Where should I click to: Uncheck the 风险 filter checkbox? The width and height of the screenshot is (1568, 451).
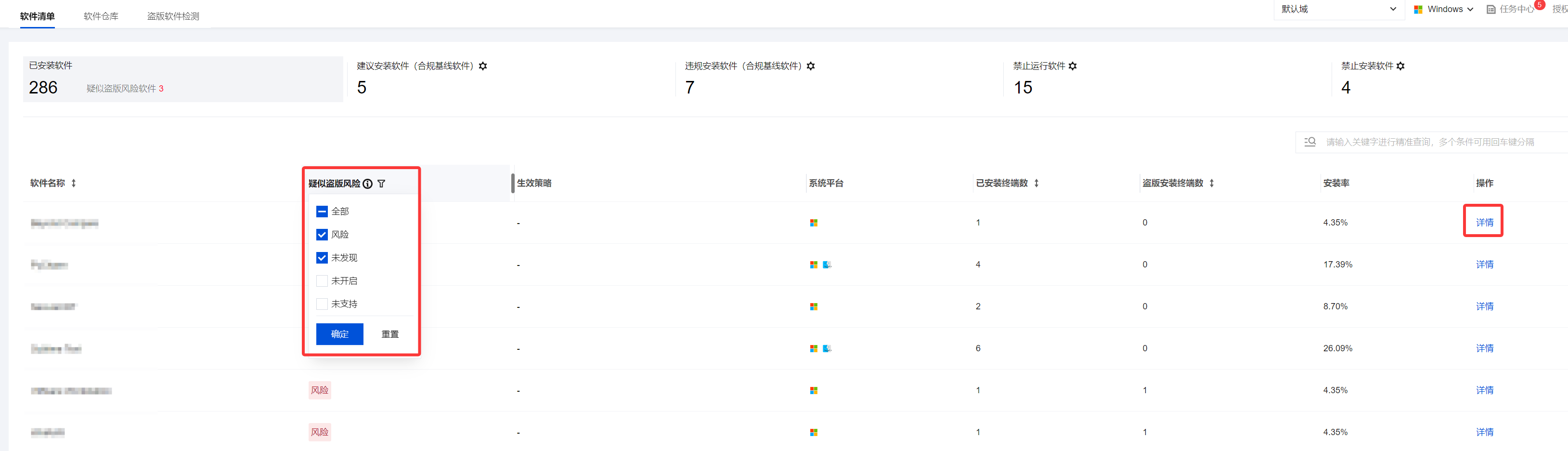322,235
